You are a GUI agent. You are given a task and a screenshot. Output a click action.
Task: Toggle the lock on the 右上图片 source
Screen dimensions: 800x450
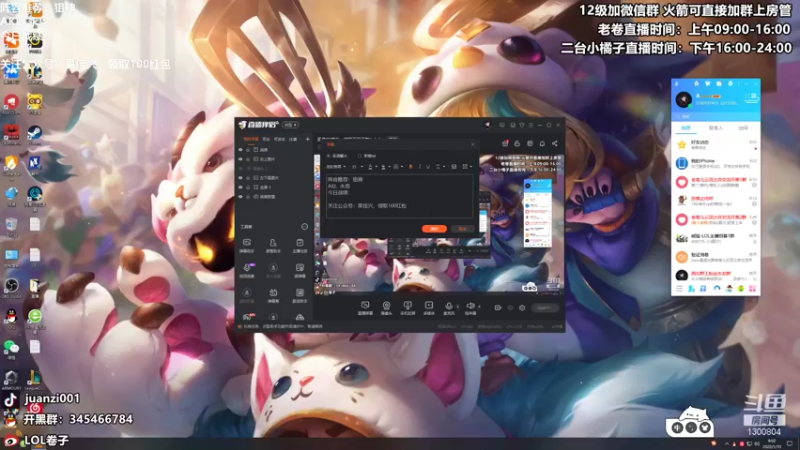[248, 159]
